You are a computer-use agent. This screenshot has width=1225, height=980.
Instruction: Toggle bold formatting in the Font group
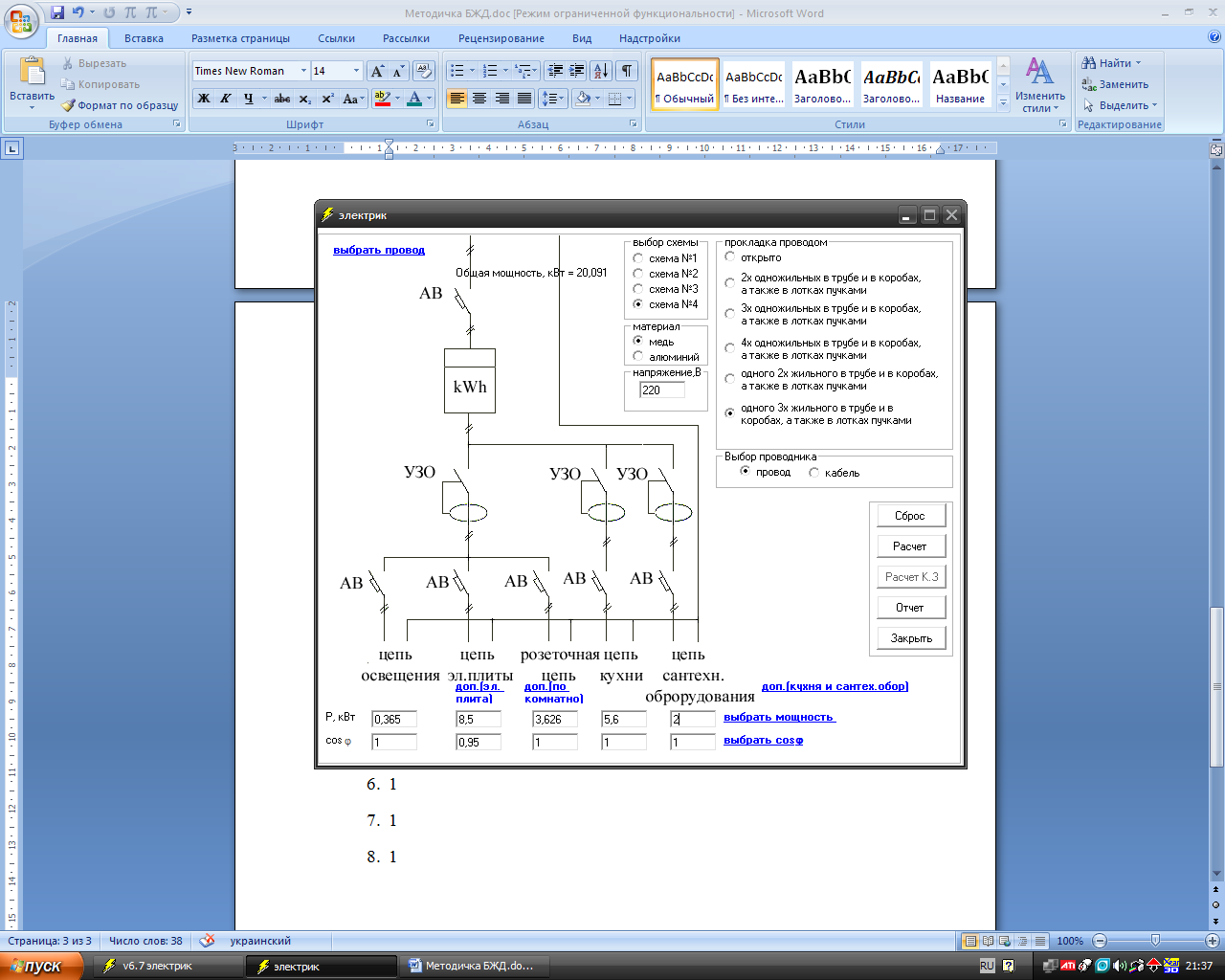pos(204,99)
